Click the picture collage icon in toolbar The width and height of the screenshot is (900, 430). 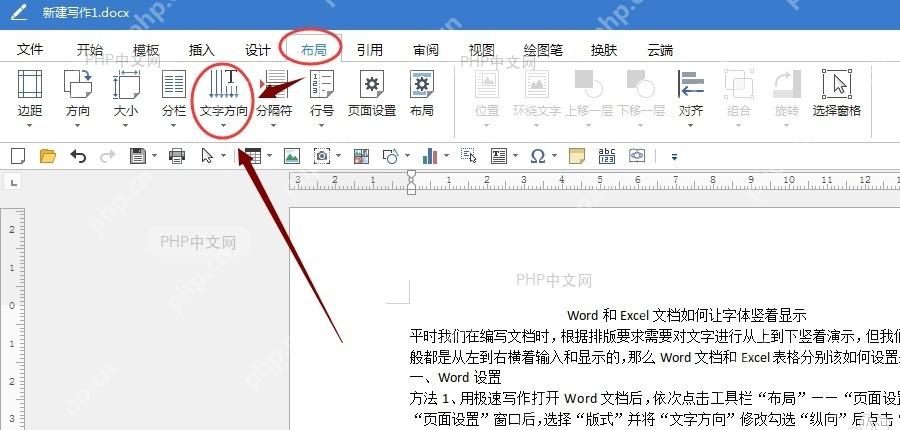[361, 156]
